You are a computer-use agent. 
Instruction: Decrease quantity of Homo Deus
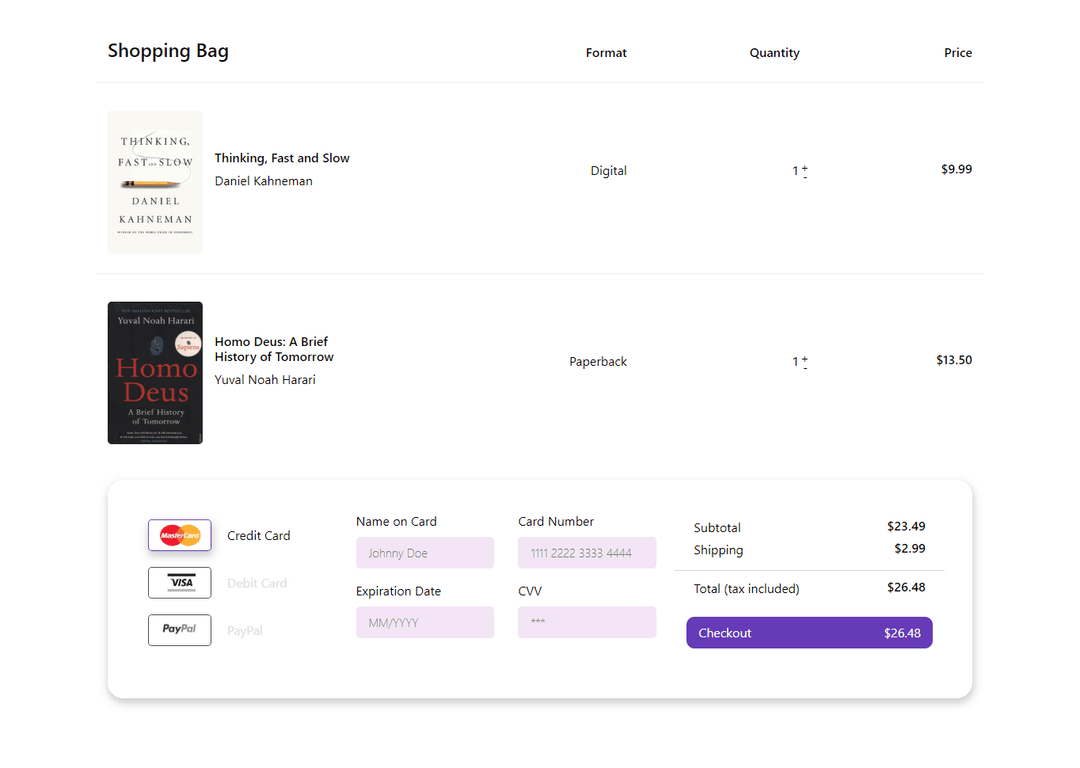pyautogui.click(x=805, y=368)
